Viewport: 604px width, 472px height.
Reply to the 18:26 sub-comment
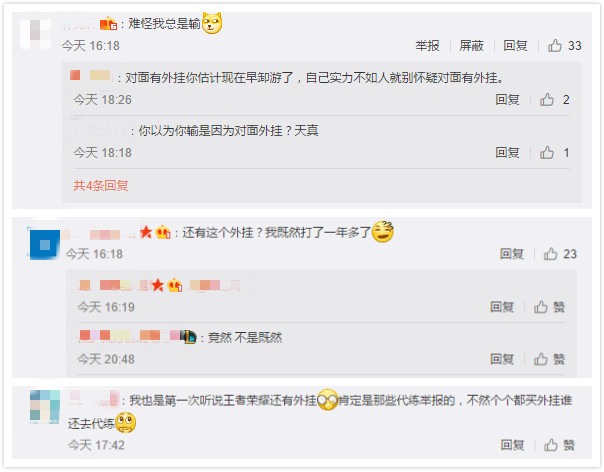(507, 100)
